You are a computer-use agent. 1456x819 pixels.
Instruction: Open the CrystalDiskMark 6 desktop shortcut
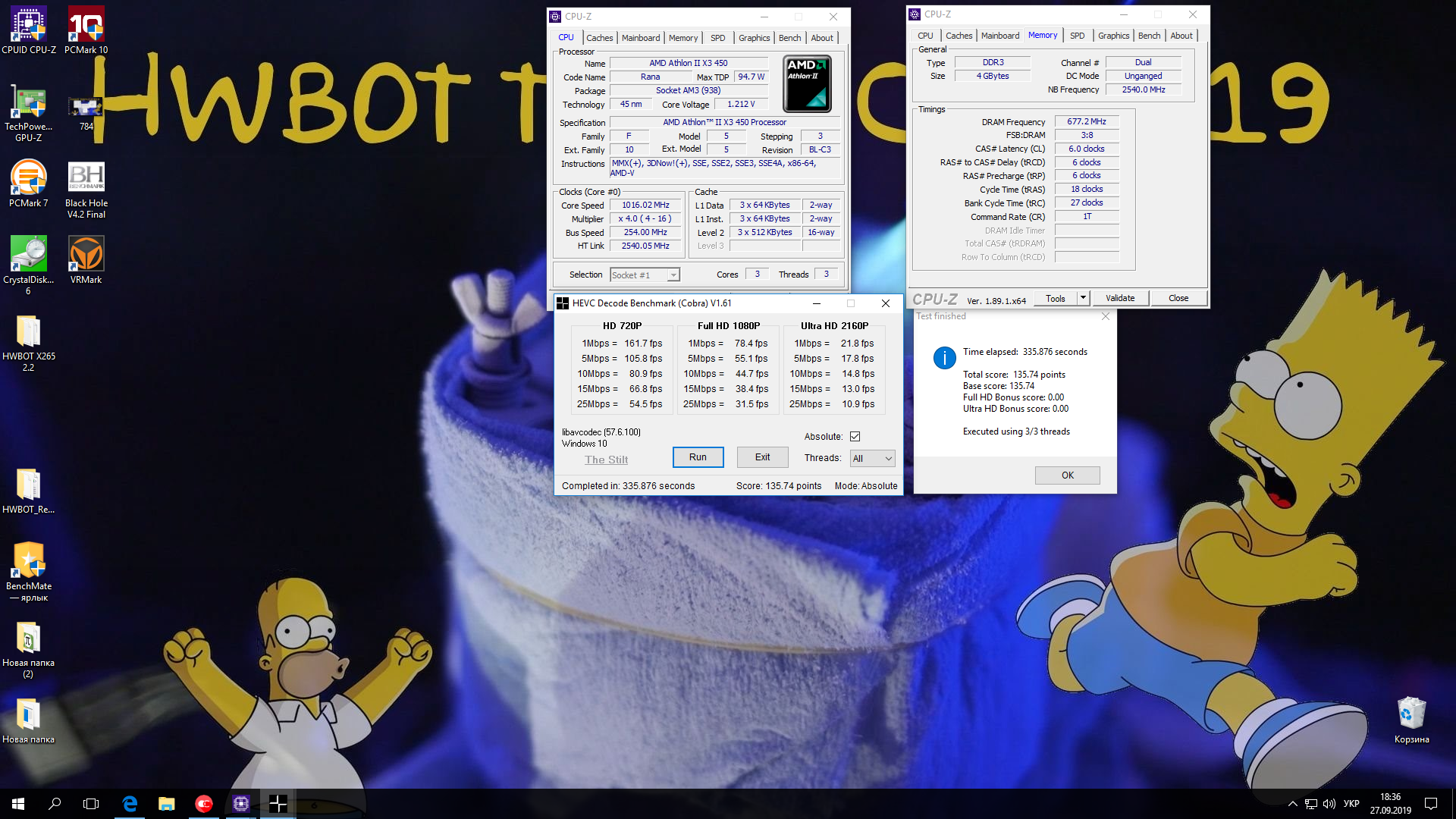point(29,265)
